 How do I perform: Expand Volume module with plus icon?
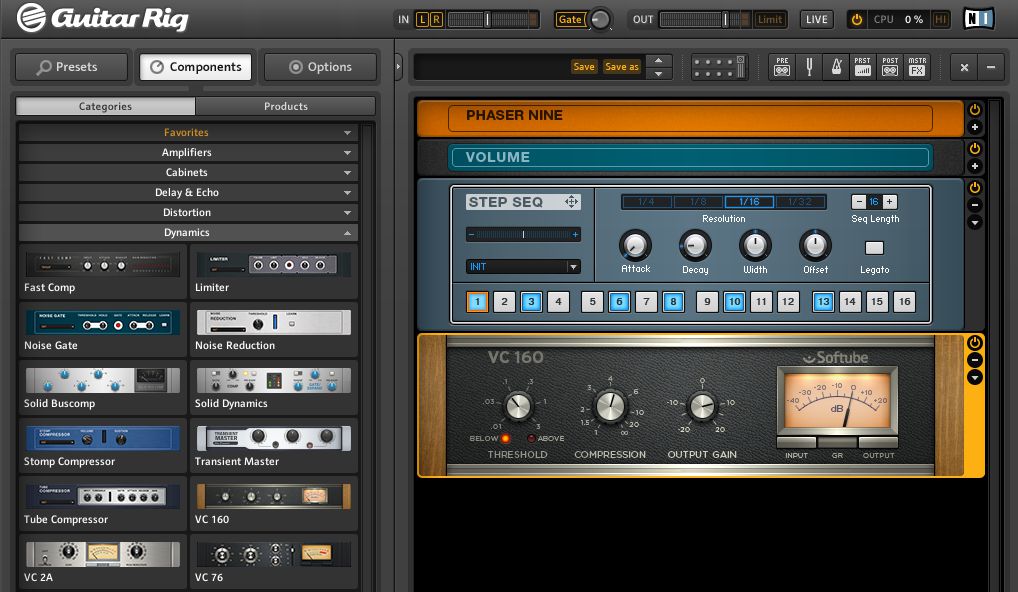tap(975, 166)
